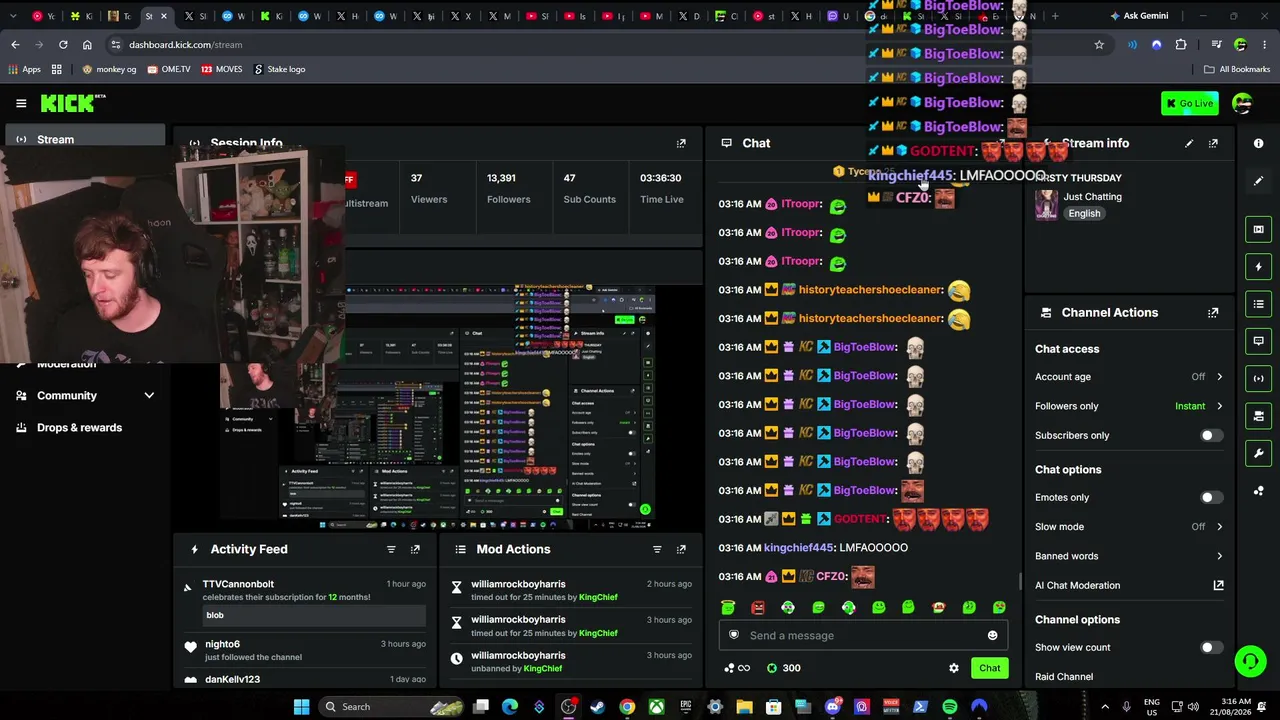
Task: Click GODTENT username in chat
Action: (861, 519)
